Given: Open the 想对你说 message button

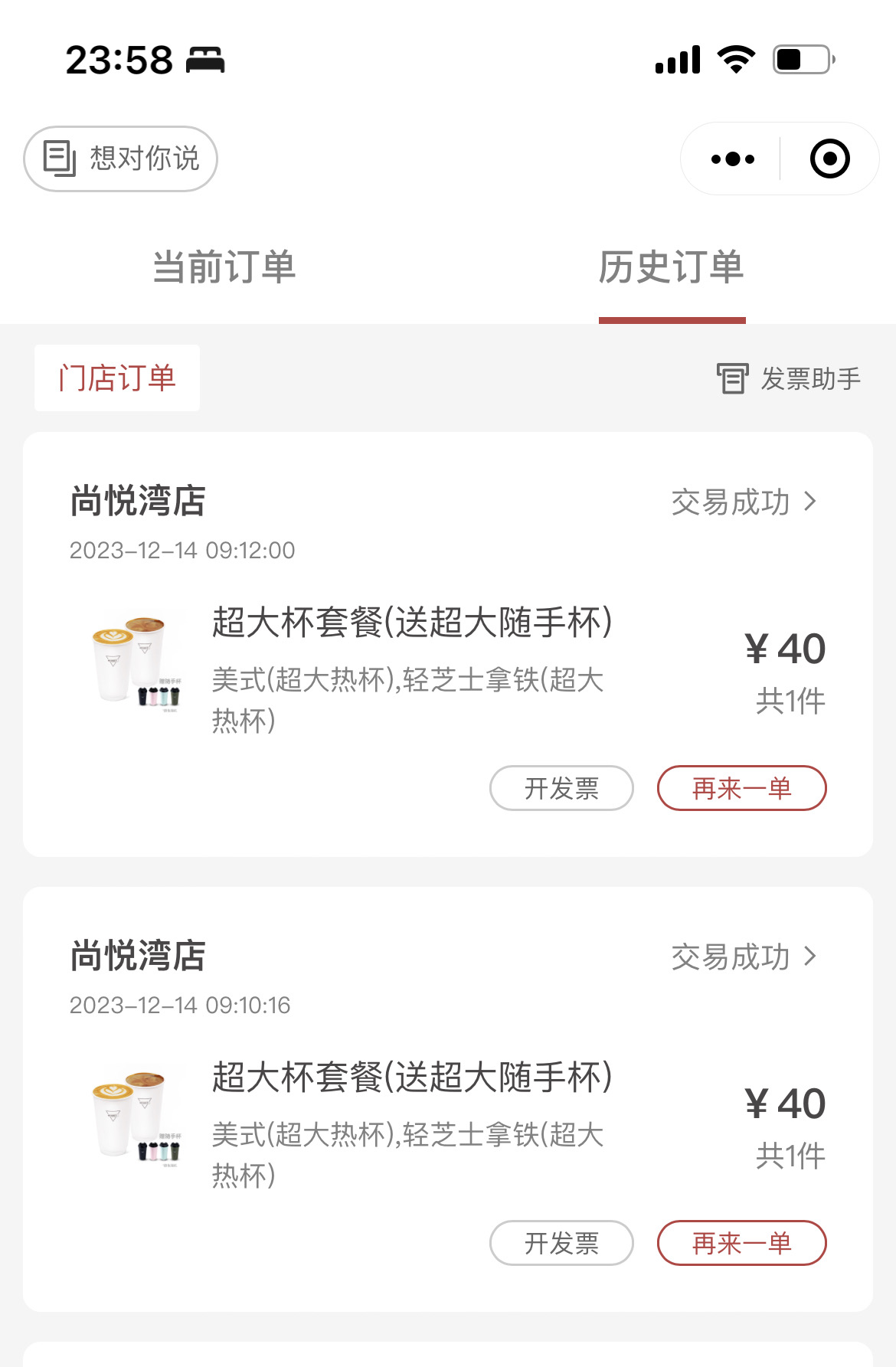Looking at the screenshot, I should point(120,159).
